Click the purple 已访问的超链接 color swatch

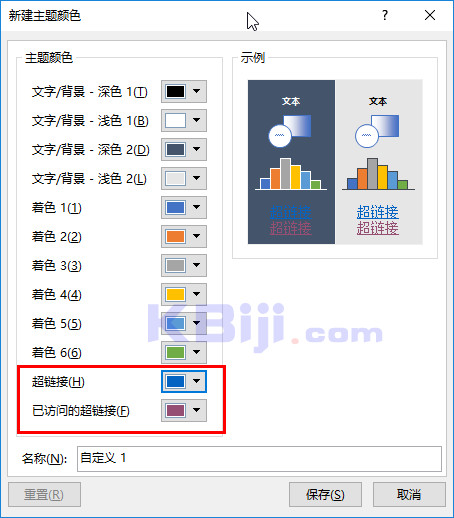click(175, 410)
